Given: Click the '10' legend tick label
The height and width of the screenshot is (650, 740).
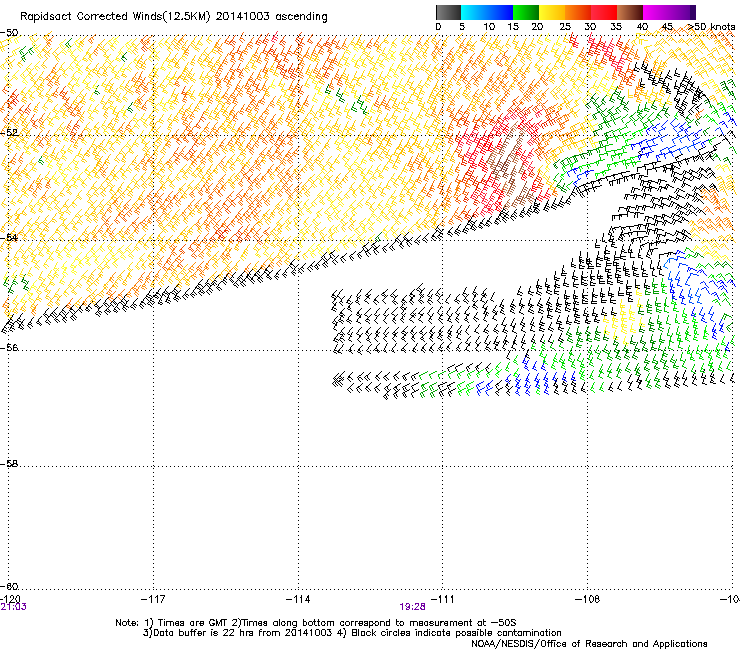Looking at the screenshot, I should point(489,26).
